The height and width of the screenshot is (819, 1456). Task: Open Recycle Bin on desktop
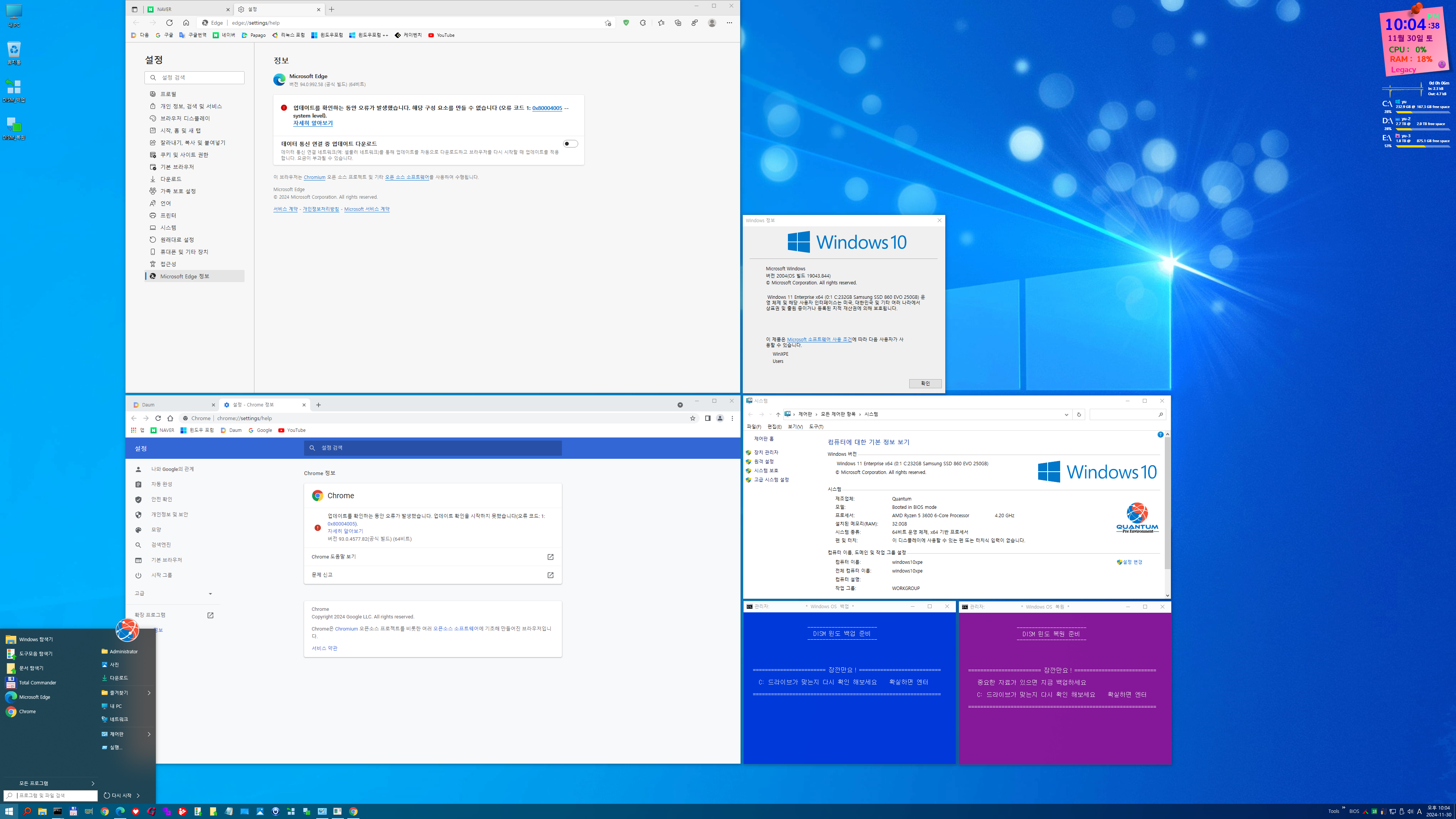tap(14, 53)
